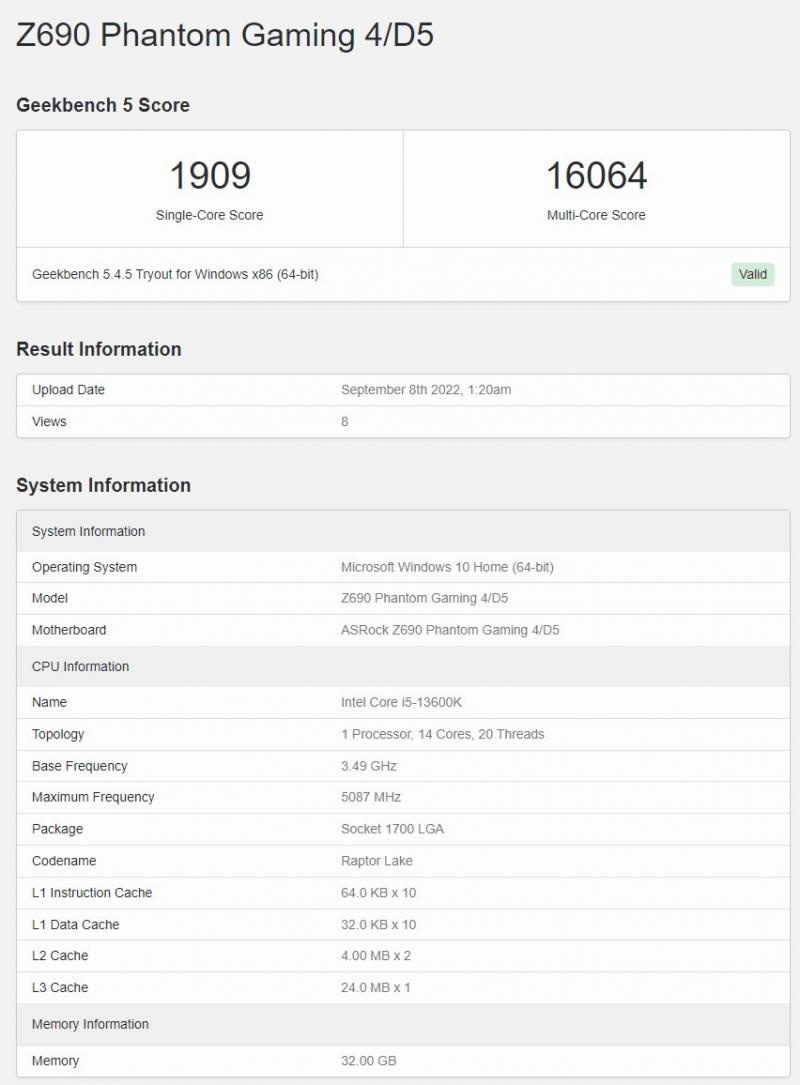
Task: Select the Maximum Frequency value 5087 MHz
Action: [373, 797]
